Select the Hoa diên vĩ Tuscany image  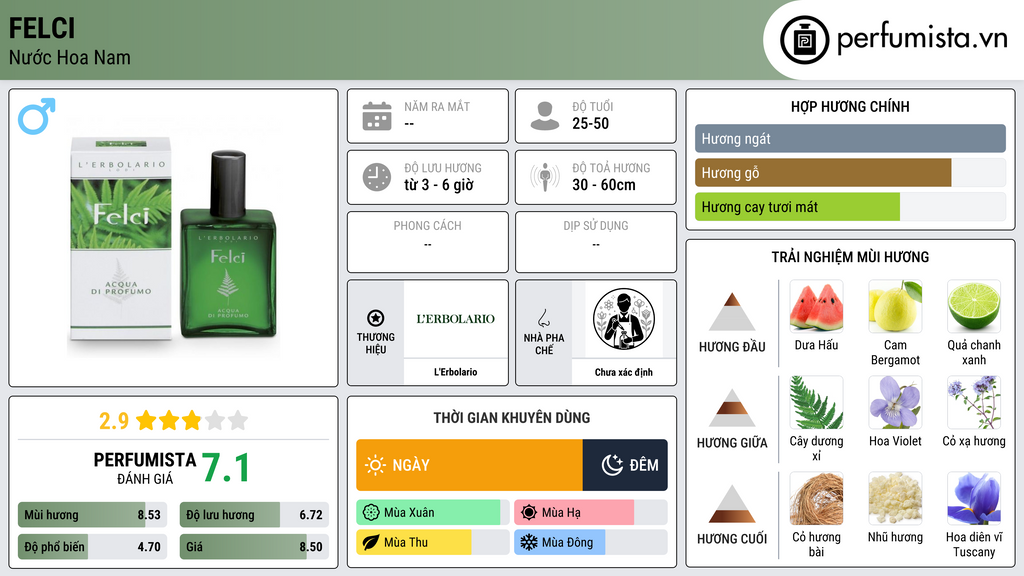pos(974,498)
